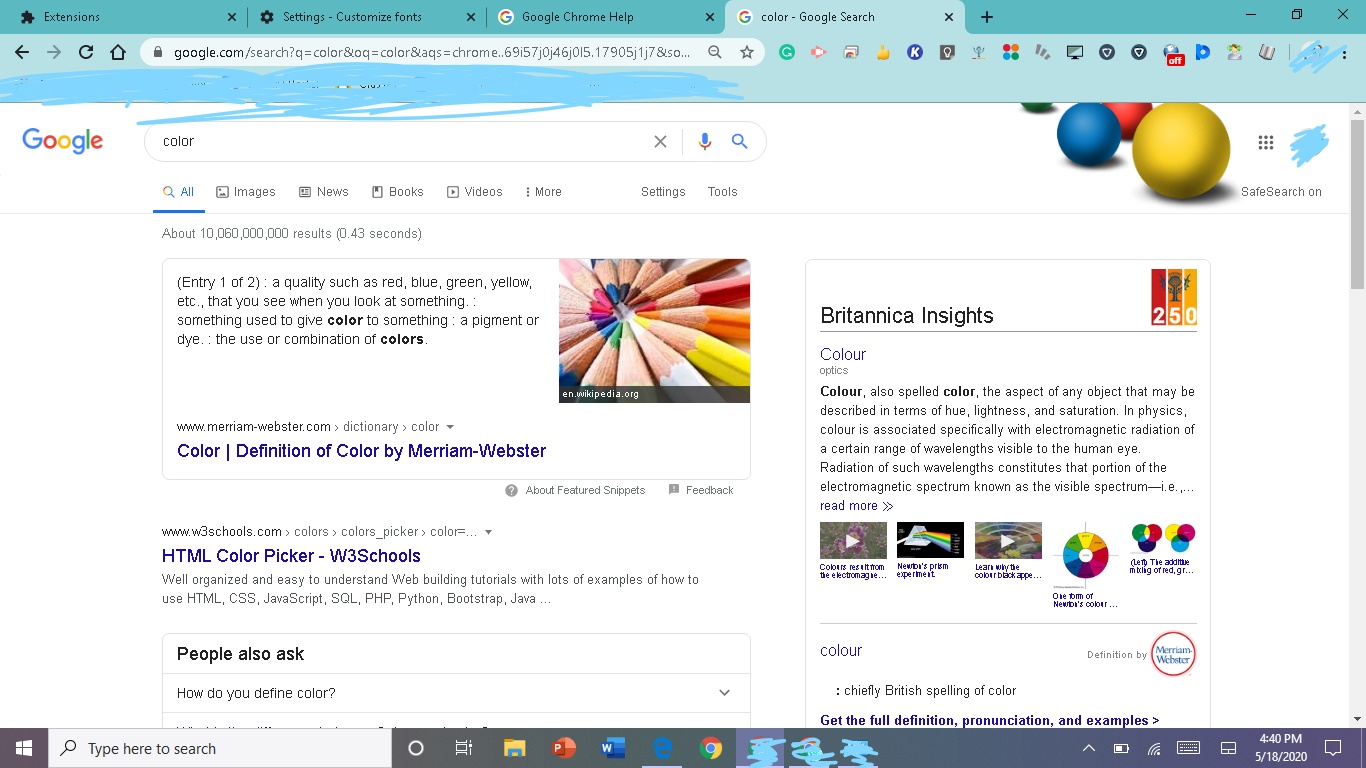Image resolution: width=1366 pixels, height=768 pixels.
Task: Open 'Color | Definition of Color by Merriam-Webster' link
Action: [x=361, y=451]
